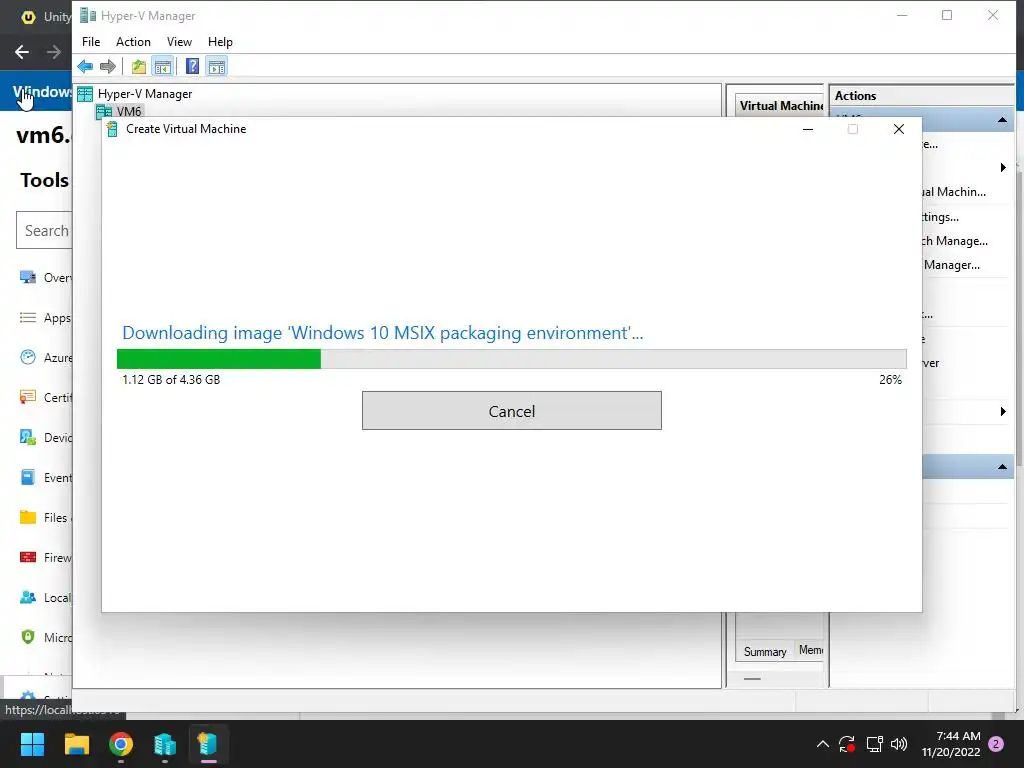Show hidden system tray icons
The height and width of the screenshot is (768, 1024).
pos(823,744)
